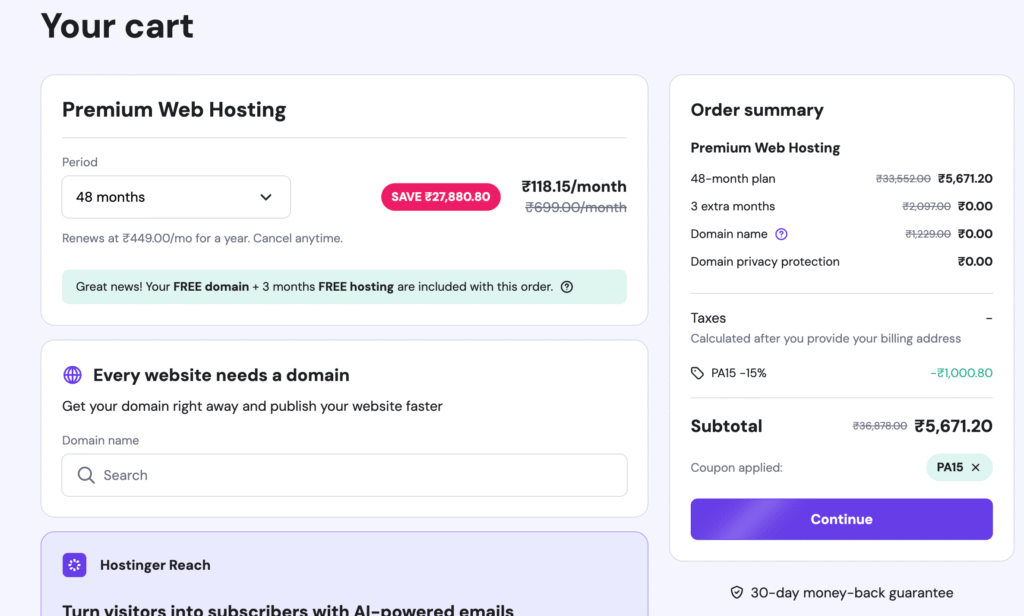Click the magnifier icon in domain search
1024x616 pixels.
click(x=86, y=475)
